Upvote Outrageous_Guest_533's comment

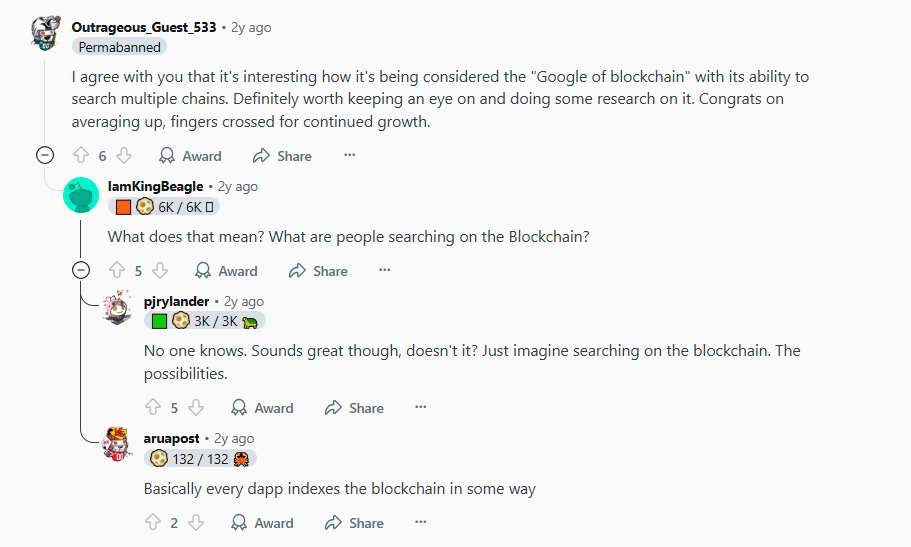(x=81, y=155)
